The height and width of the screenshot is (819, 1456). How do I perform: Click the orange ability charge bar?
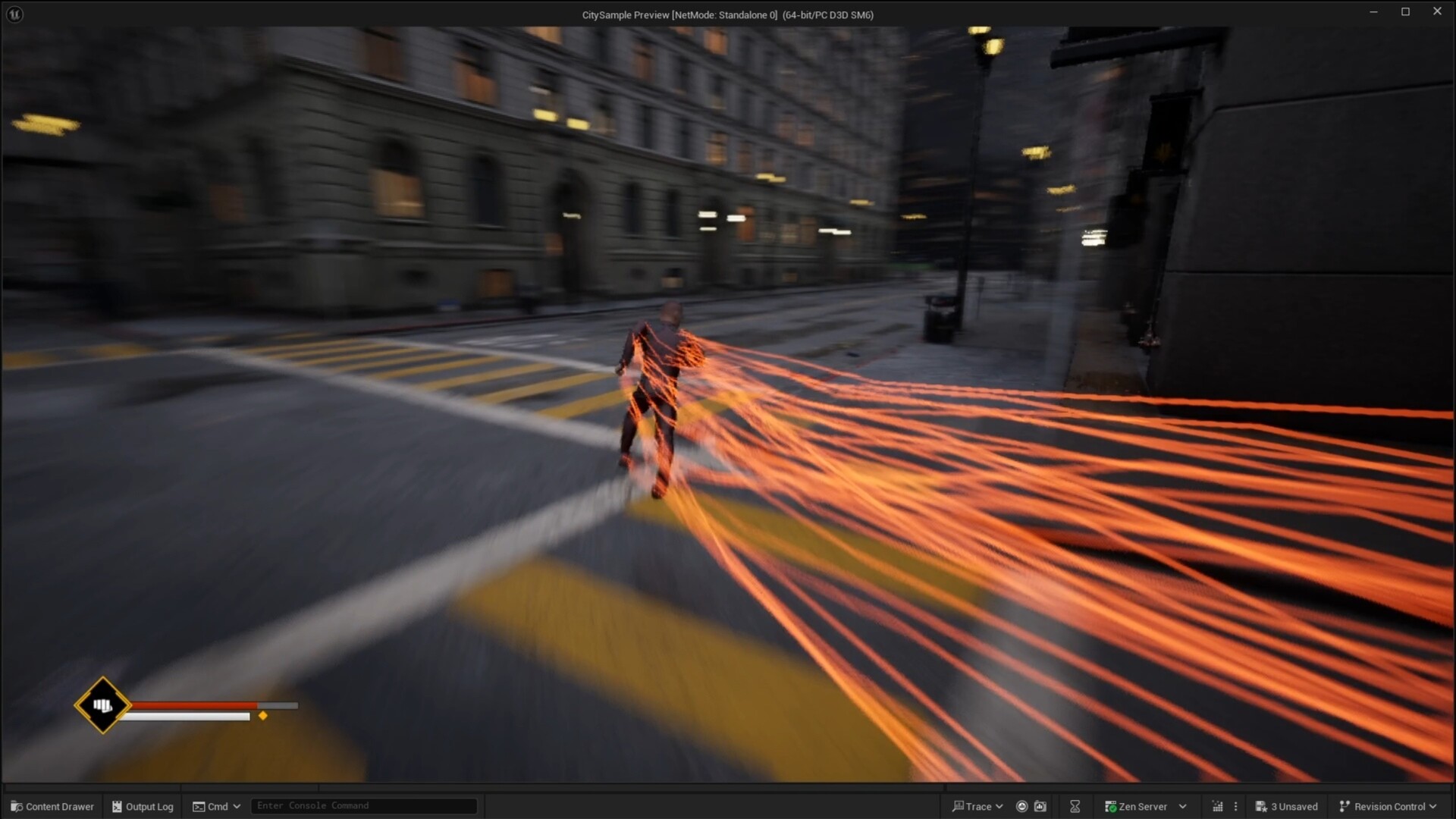(x=193, y=705)
